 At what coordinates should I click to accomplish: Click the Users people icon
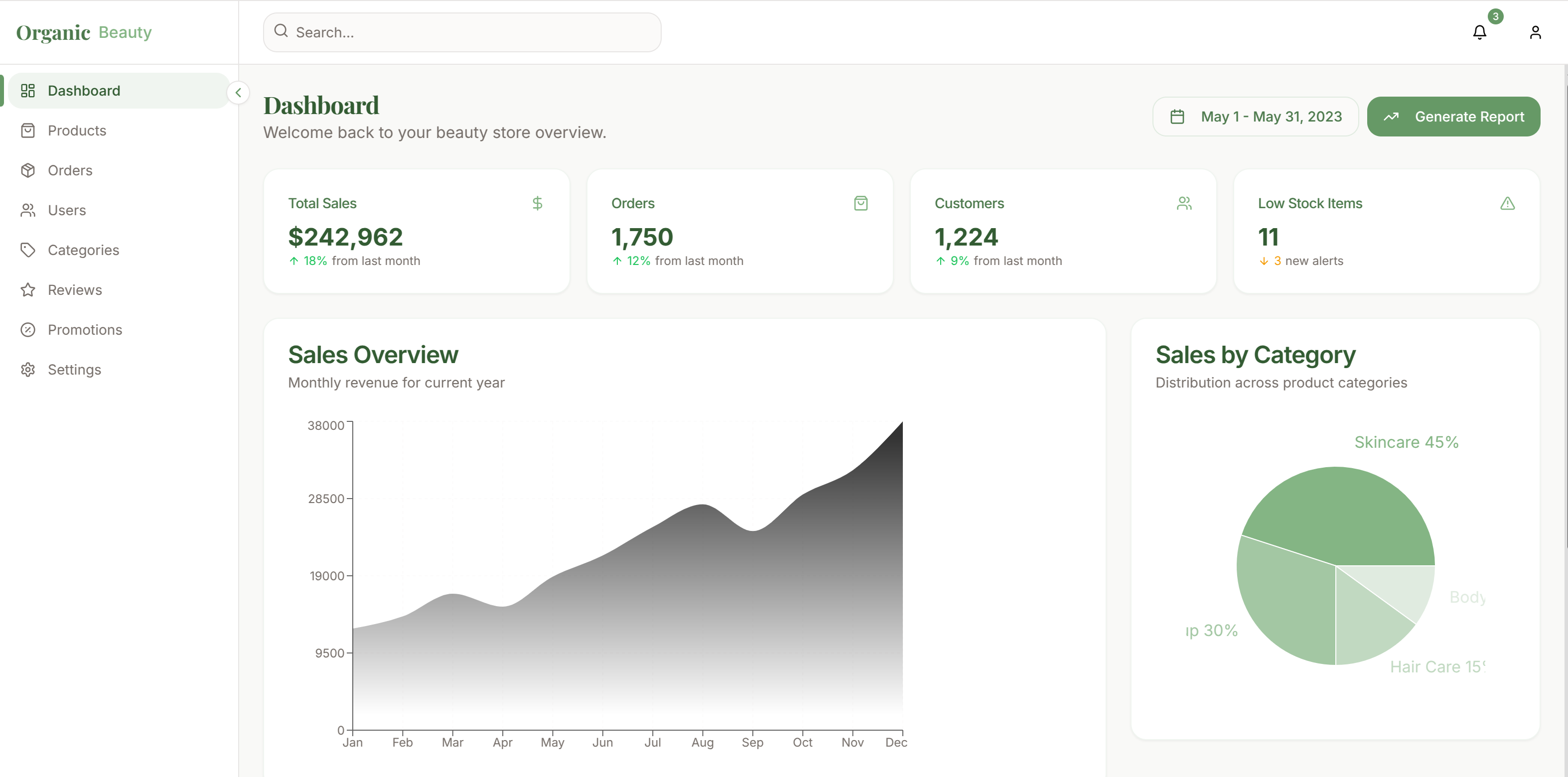[x=28, y=211]
